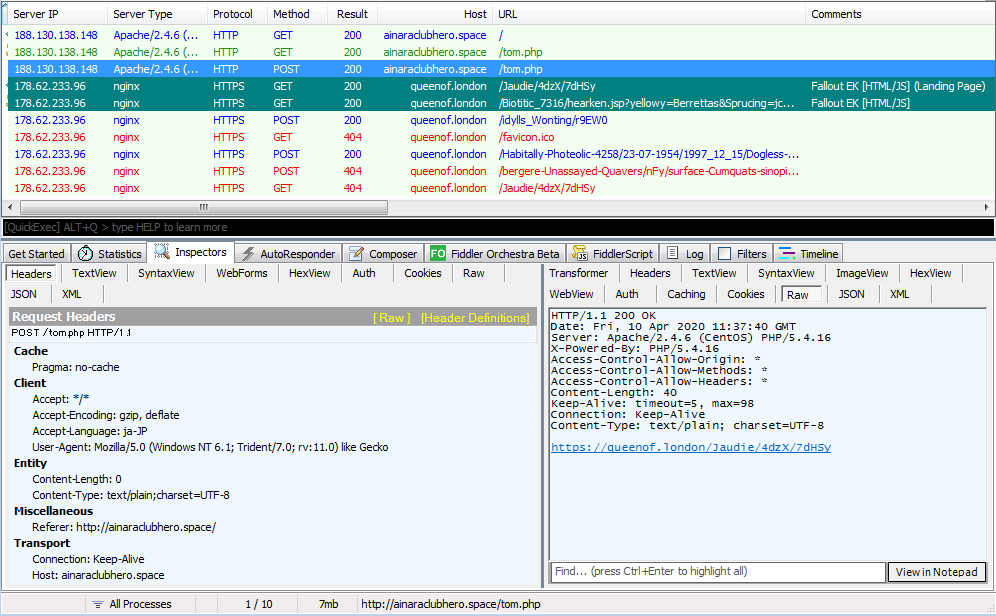Select request TextView inspector tab
Viewport: 996px width, 616px height.
[x=94, y=273]
